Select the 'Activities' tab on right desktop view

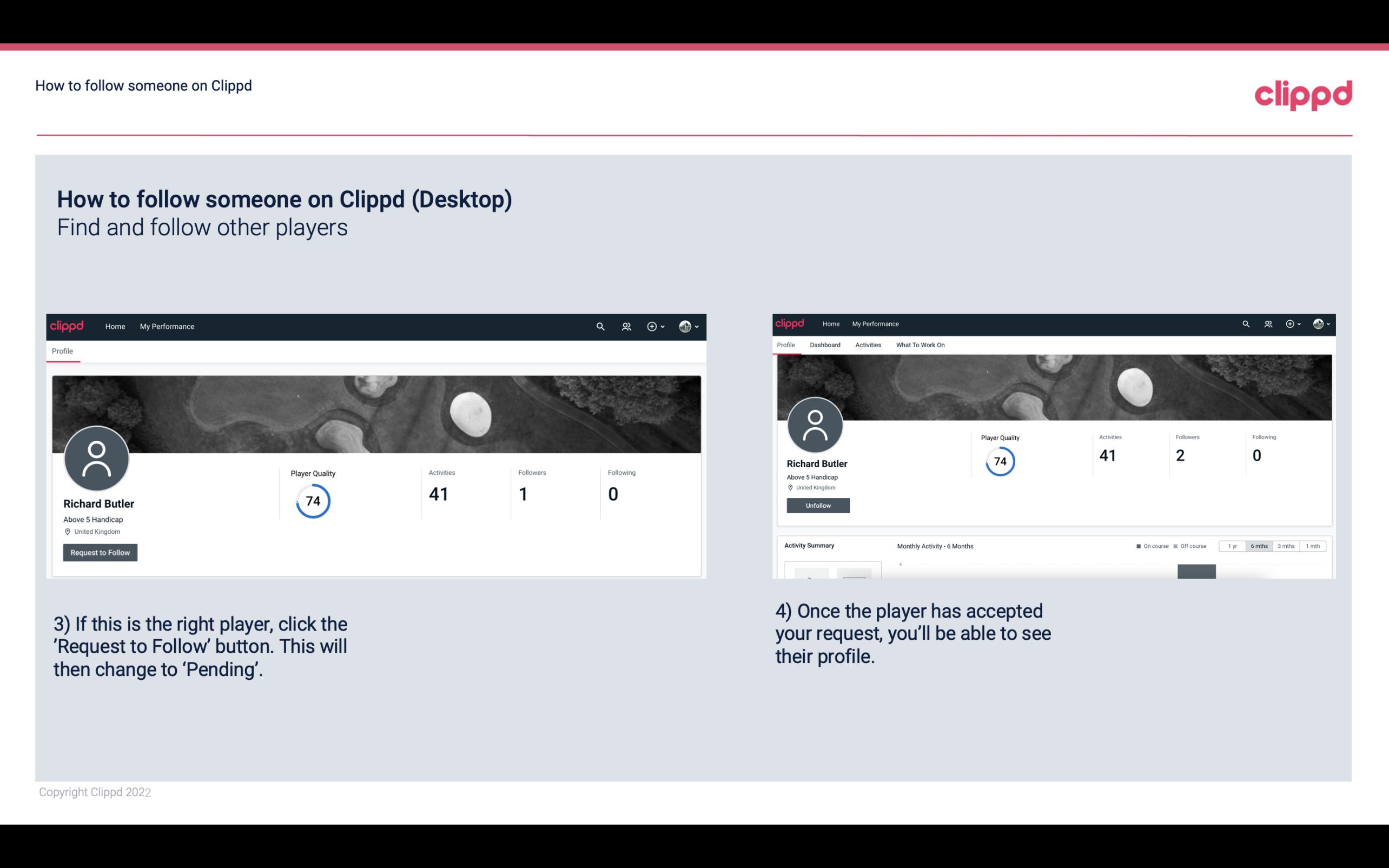[866, 345]
